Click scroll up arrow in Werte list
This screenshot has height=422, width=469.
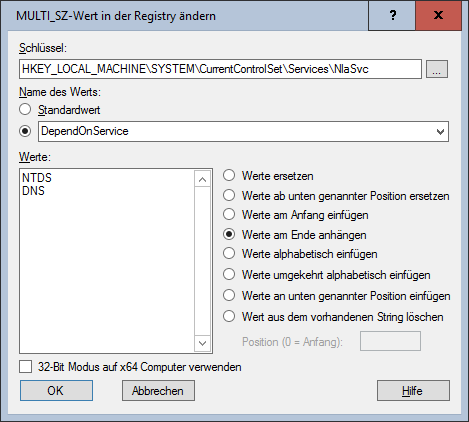pyautogui.click(x=202, y=180)
